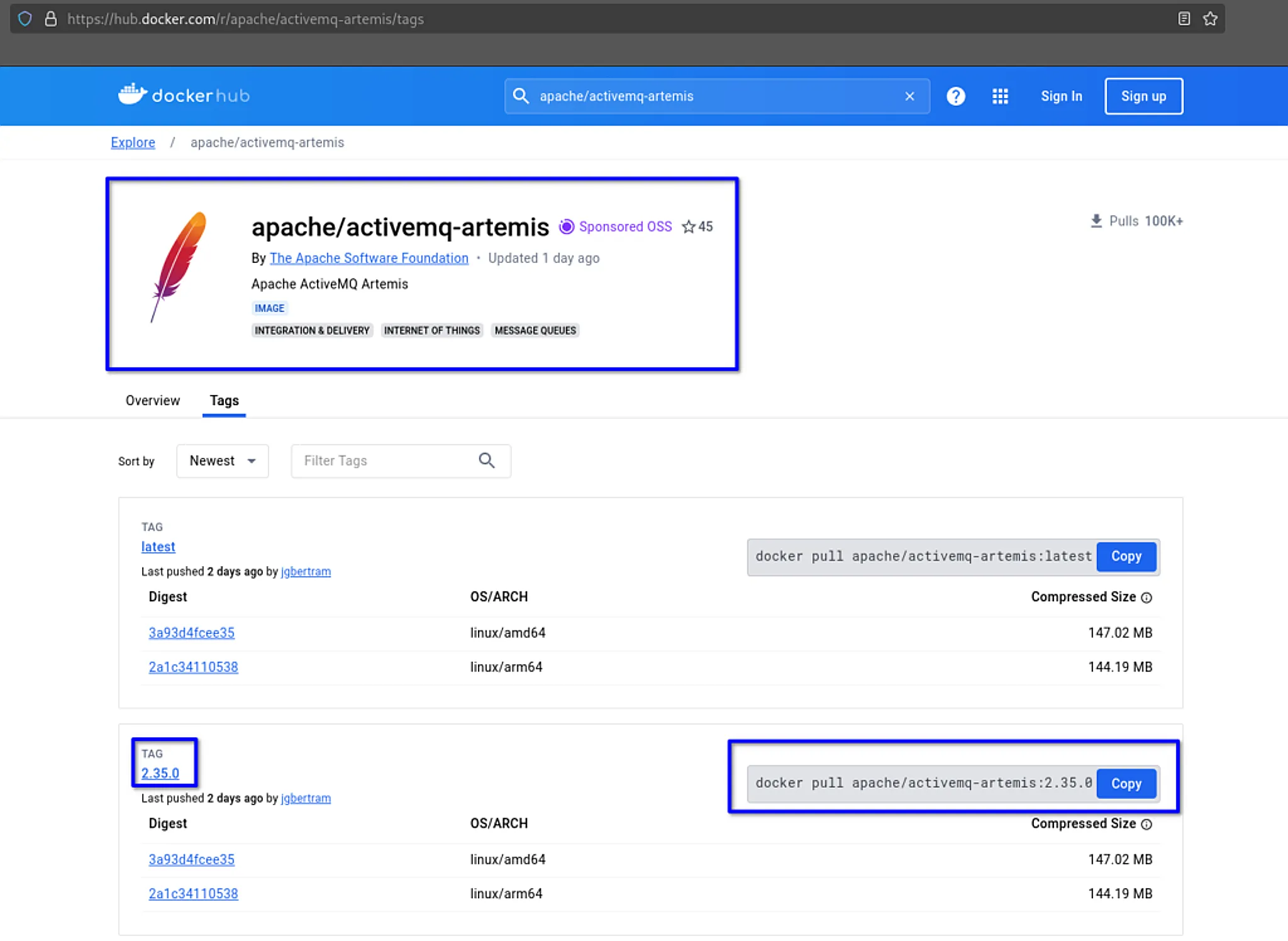Click the Filter Tags search icon

(487, 460)
